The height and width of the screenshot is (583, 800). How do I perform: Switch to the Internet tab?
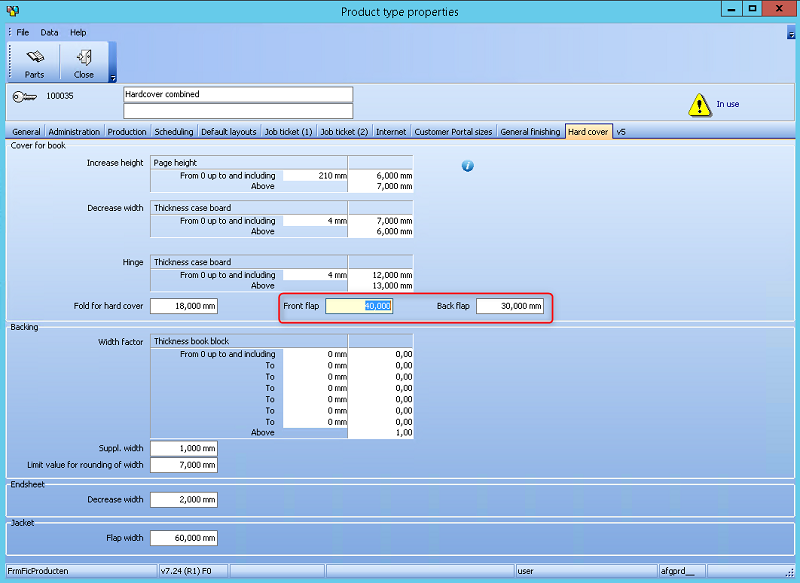pyautogui.click(x=391, y=132)
